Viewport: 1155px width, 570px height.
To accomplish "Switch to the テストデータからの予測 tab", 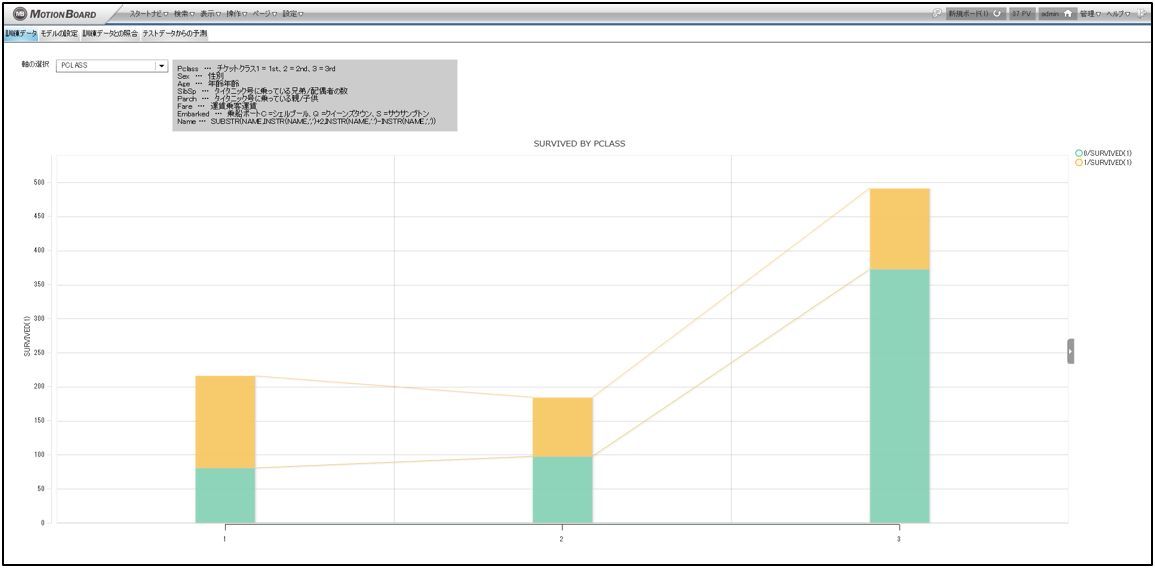I will (175, 33).
